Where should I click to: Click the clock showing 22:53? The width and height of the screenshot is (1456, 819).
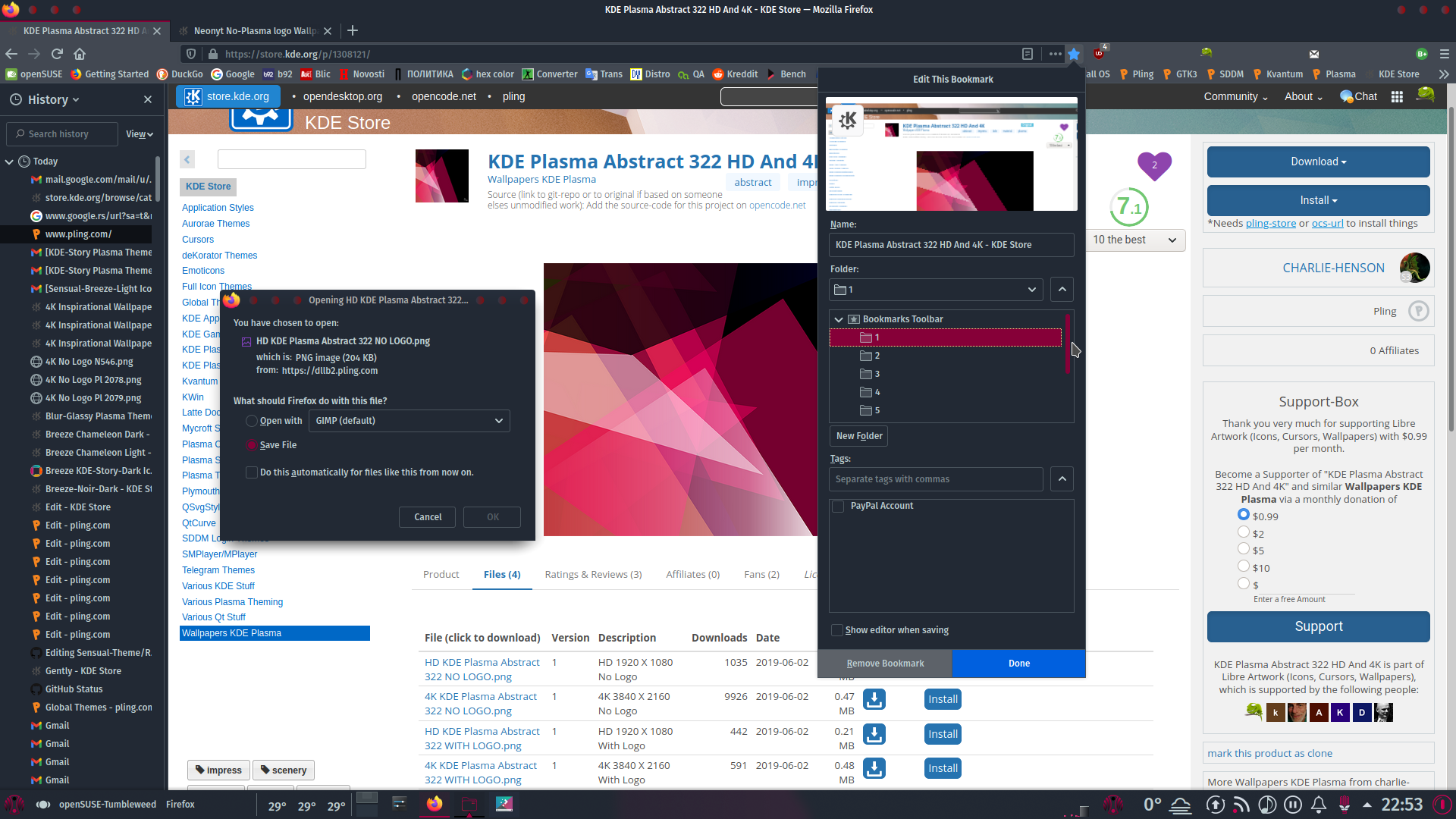(x=1401, y=805)
